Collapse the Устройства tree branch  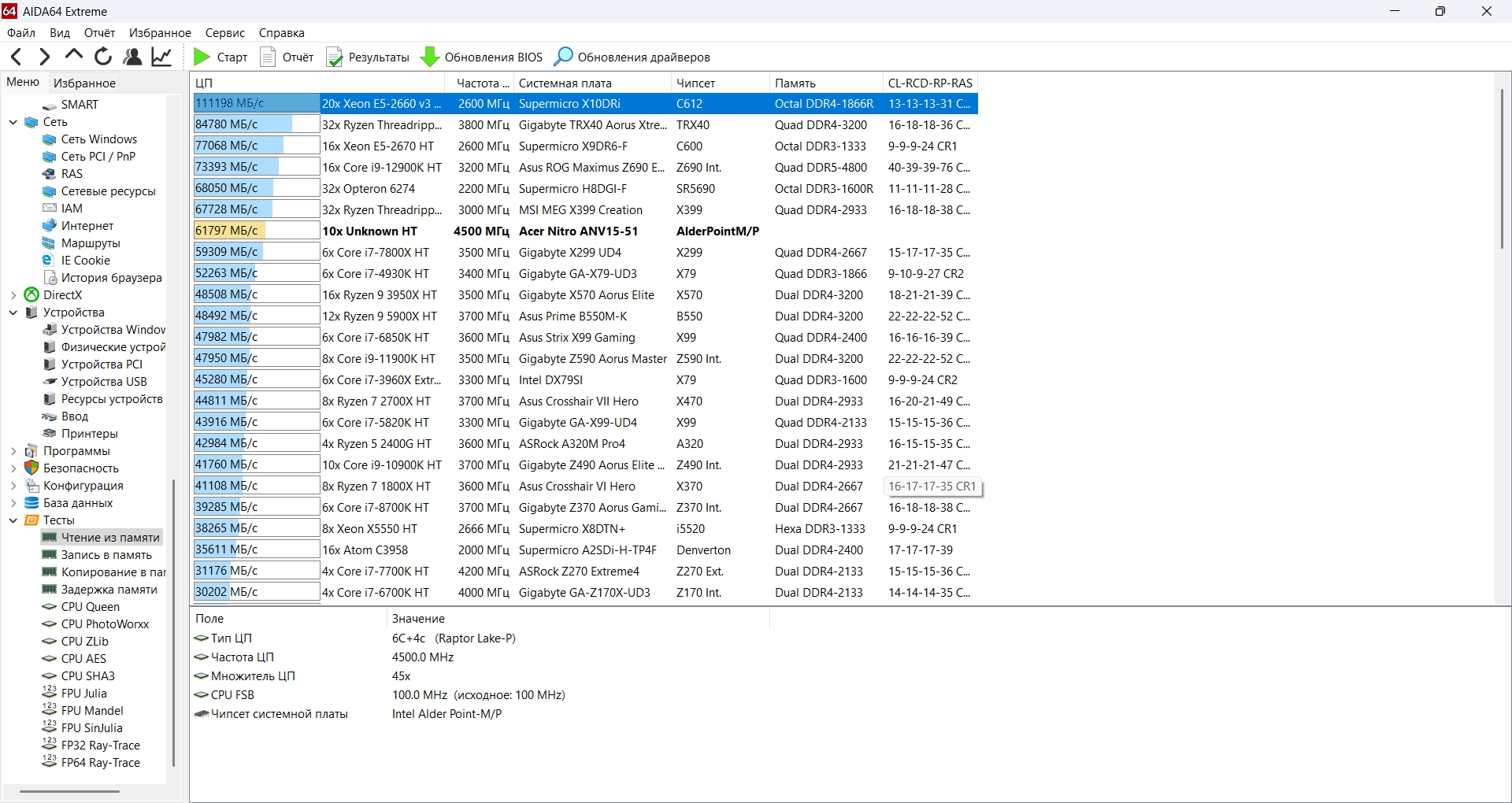(13, 313)
